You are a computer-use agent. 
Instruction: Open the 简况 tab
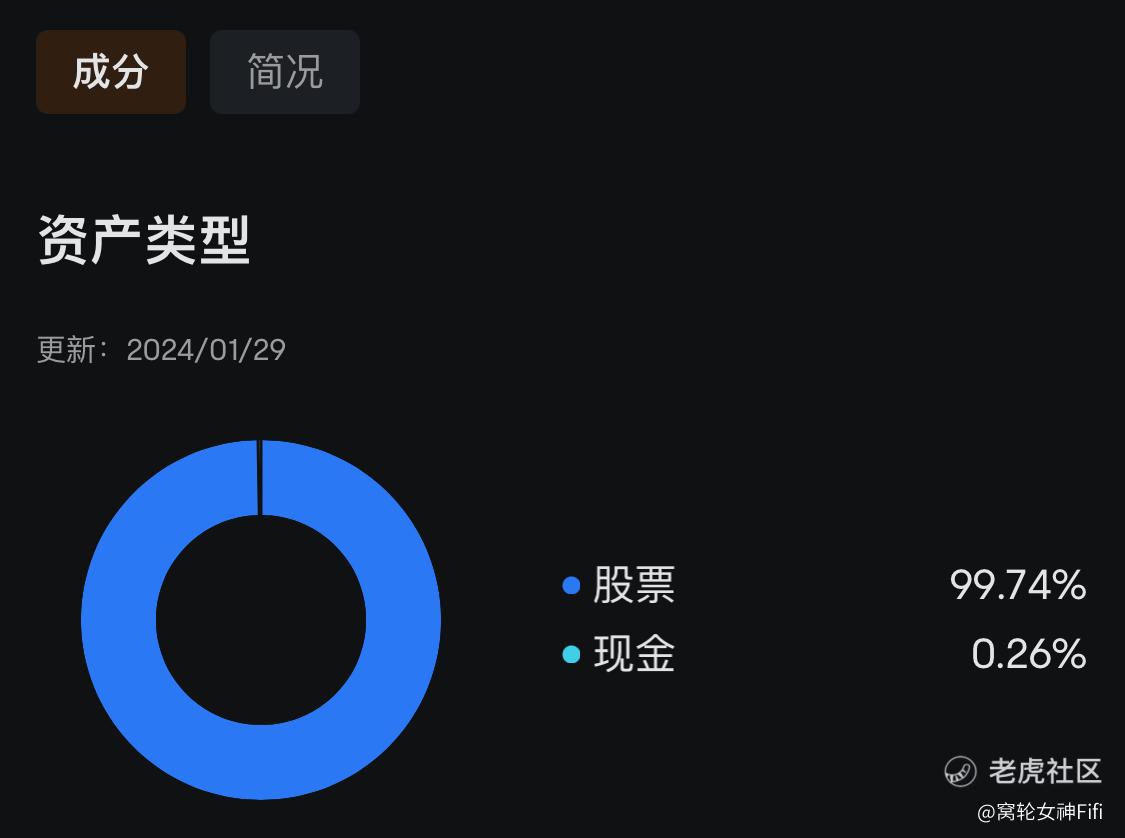pyautogui.click(x=285, y=72)
